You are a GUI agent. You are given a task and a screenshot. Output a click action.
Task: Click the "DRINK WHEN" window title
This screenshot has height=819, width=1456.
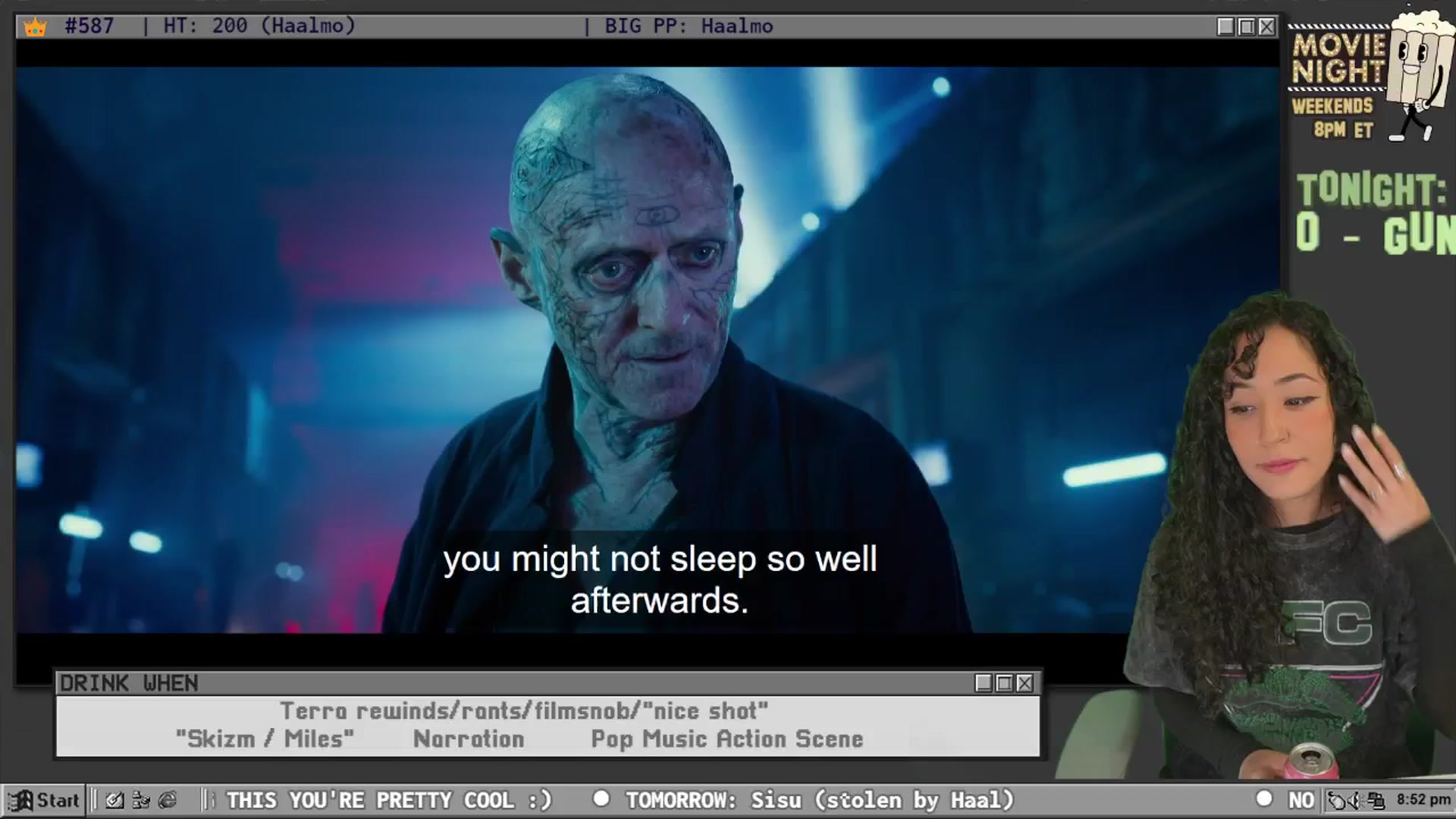click(x=129, y=683)
